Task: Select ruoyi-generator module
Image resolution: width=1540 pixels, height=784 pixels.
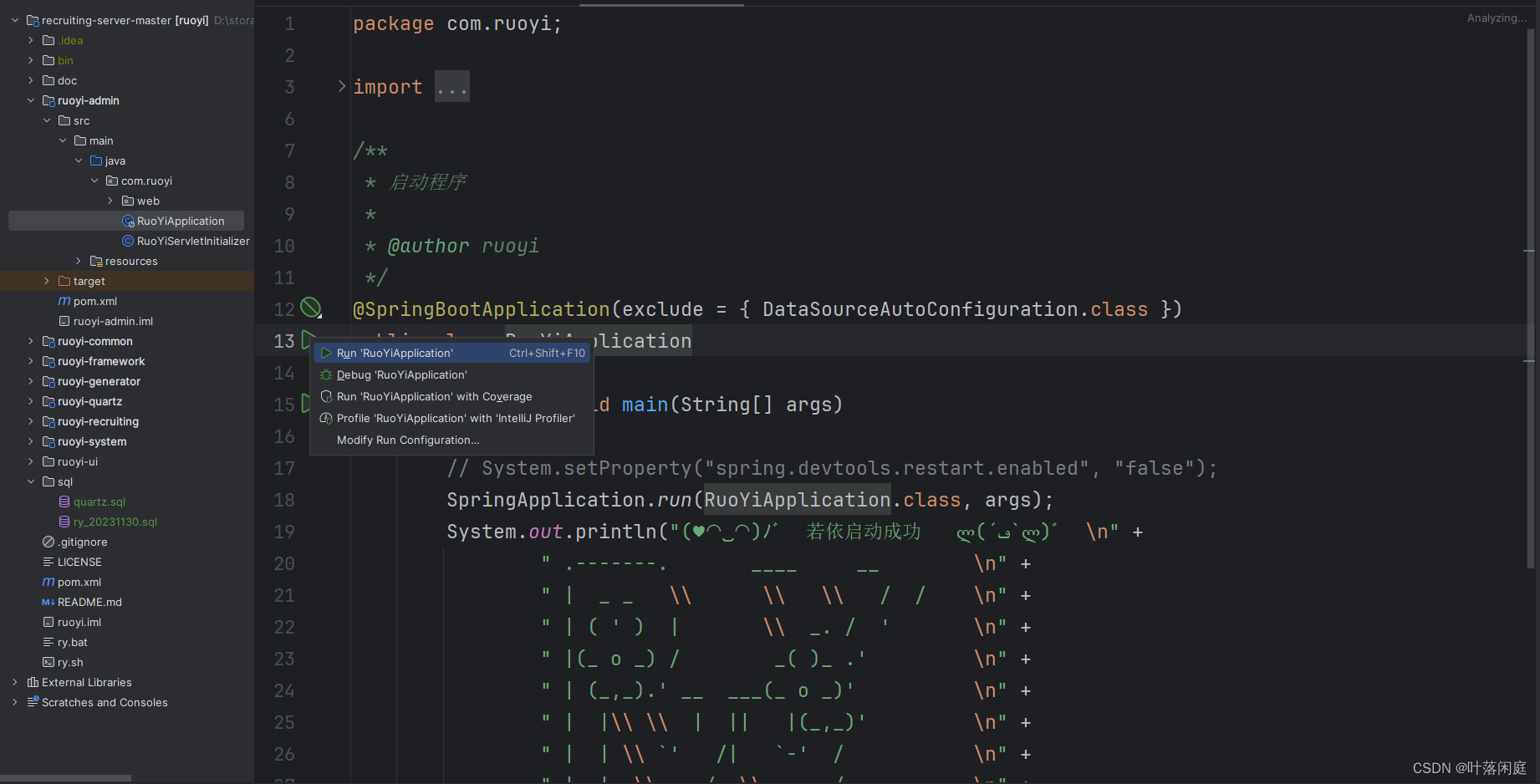Action: click(x=99, y=381)
